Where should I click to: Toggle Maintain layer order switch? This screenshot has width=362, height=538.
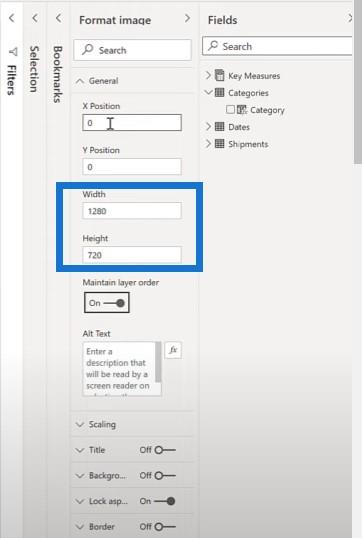coord(107,303)
